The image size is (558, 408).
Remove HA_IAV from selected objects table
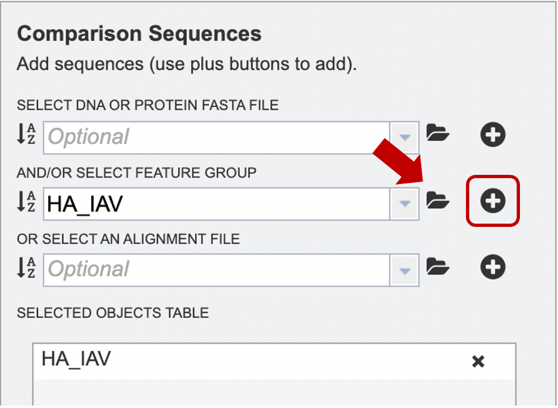(x=478, y=361)
